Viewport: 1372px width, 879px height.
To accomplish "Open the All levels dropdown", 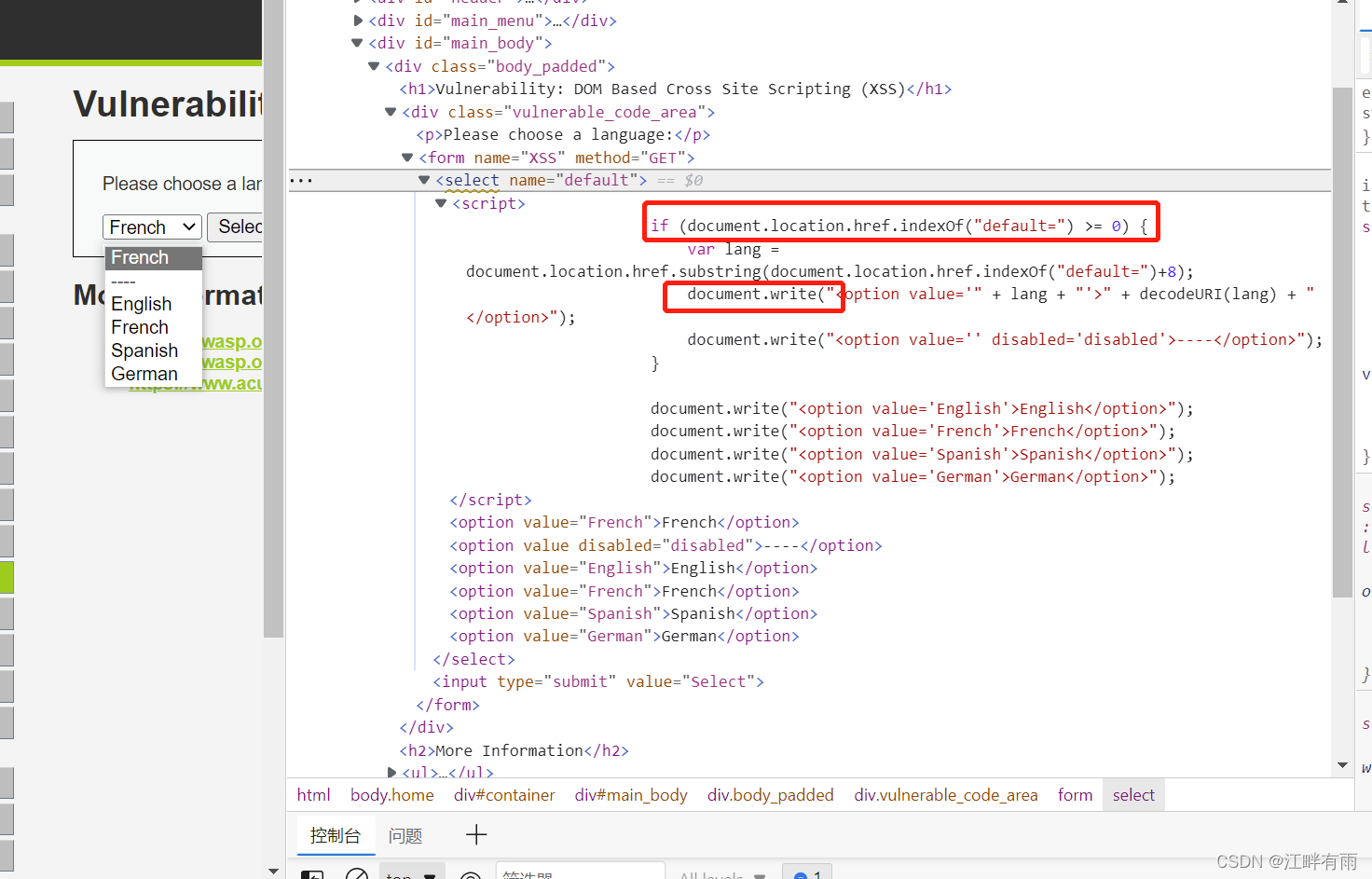I will (722, 874).
